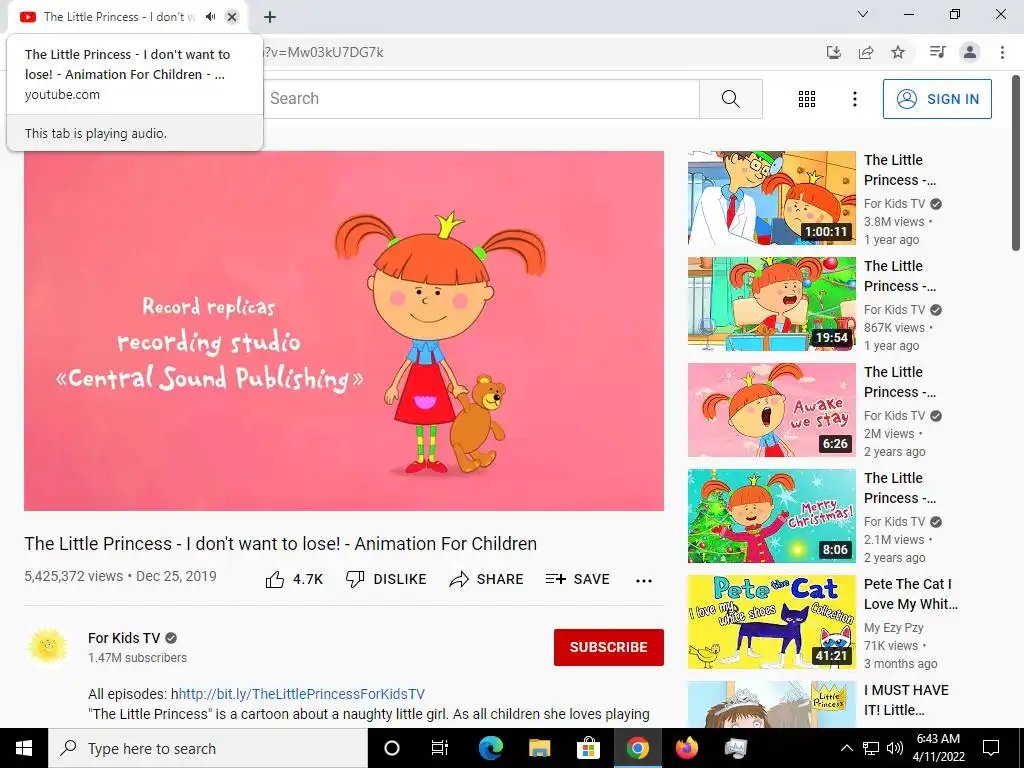
Task: Click the page vertical scrollbar
Action: [x=1016, y=163]
